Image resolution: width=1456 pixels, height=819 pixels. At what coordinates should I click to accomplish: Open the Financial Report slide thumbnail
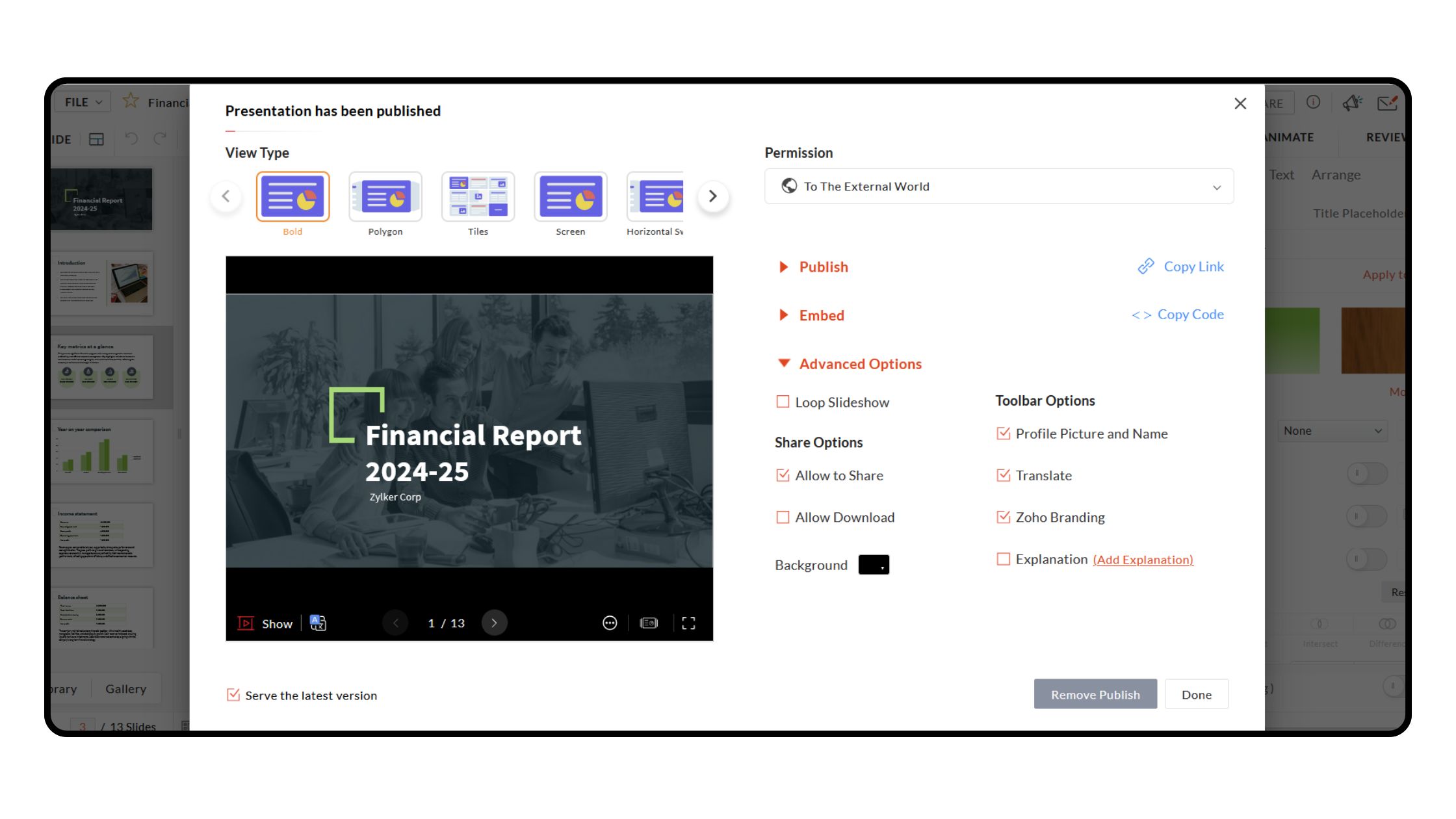[102, 199]
